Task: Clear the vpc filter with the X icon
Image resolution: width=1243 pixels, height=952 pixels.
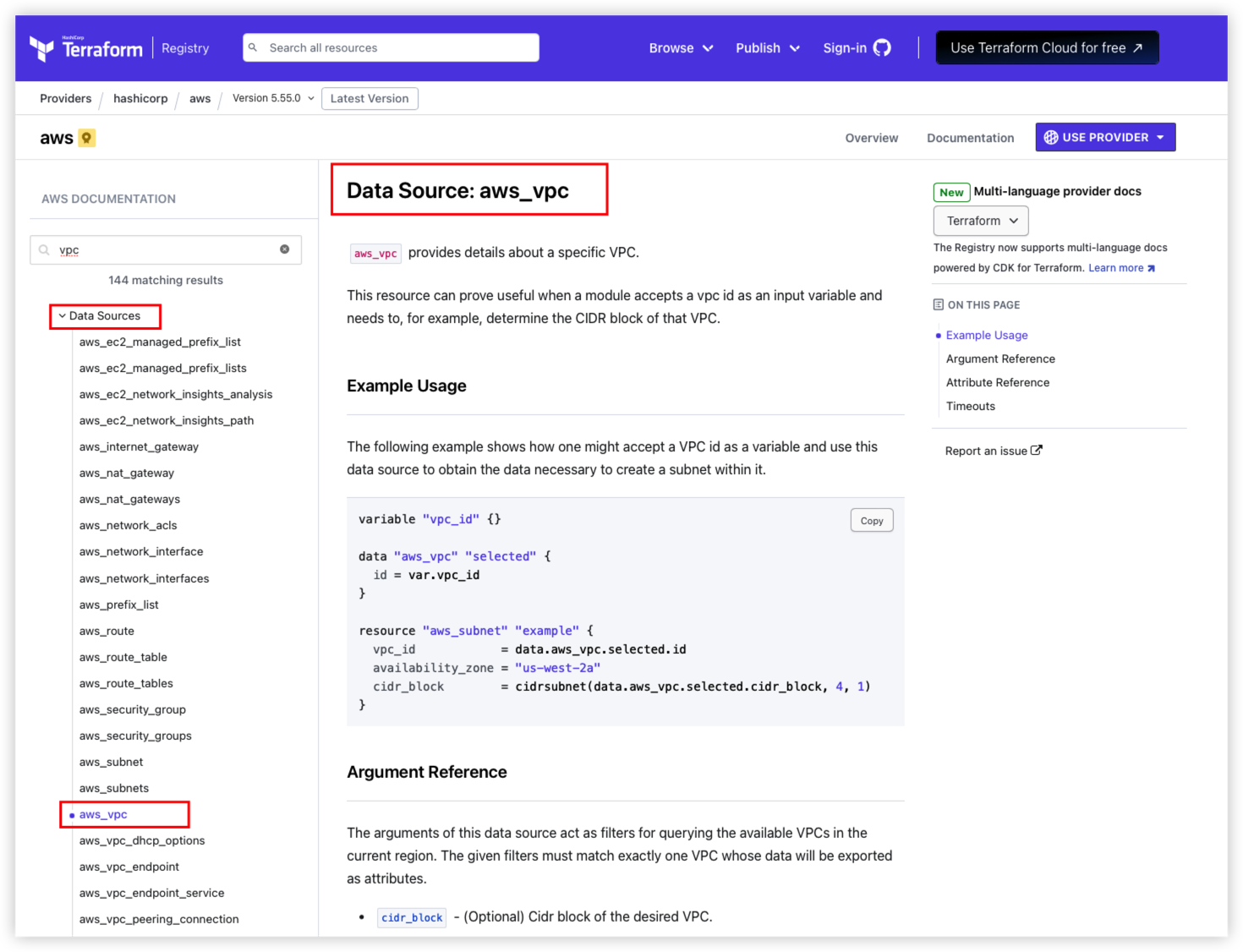Action: click(x=284, y=249)
